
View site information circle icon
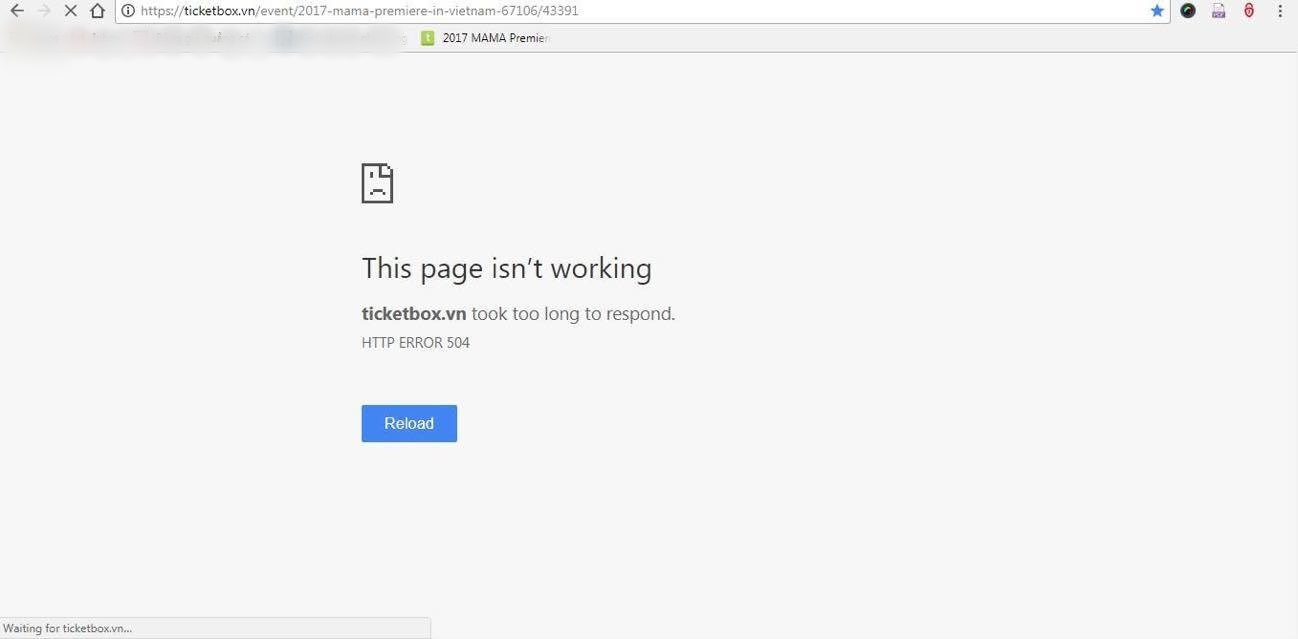[128, 11]
